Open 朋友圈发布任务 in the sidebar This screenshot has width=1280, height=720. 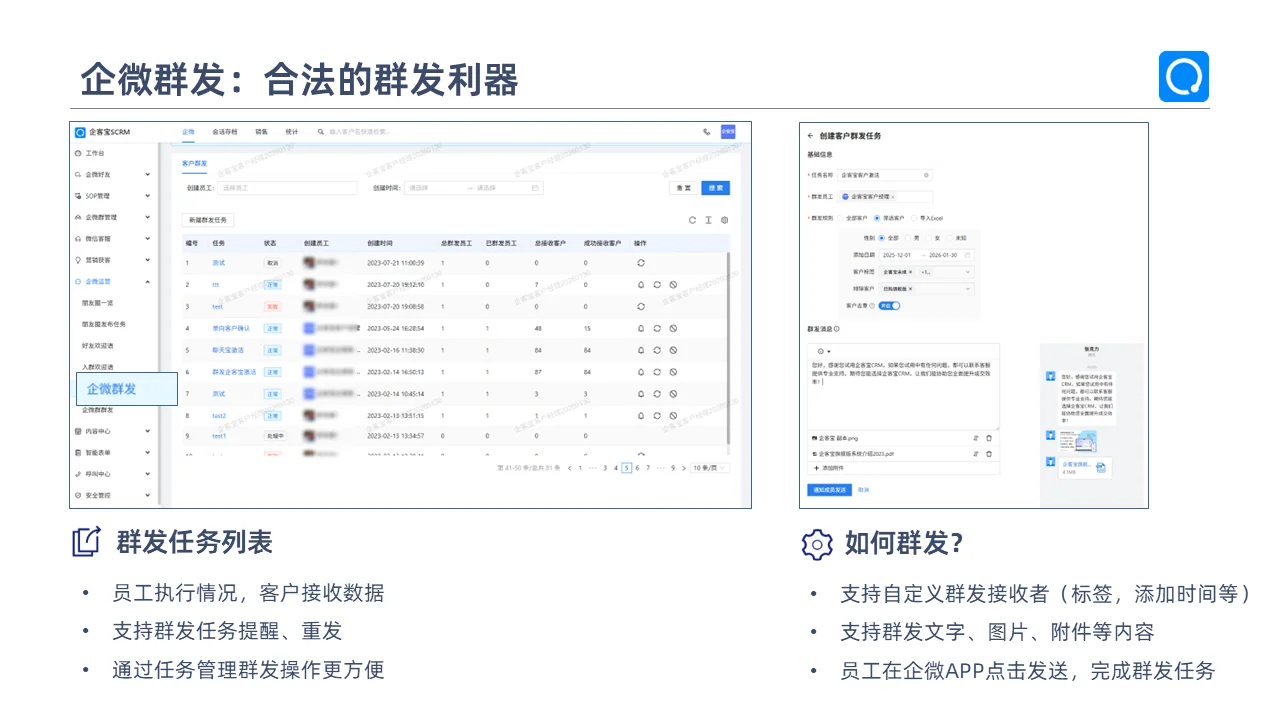pos(104,324)
